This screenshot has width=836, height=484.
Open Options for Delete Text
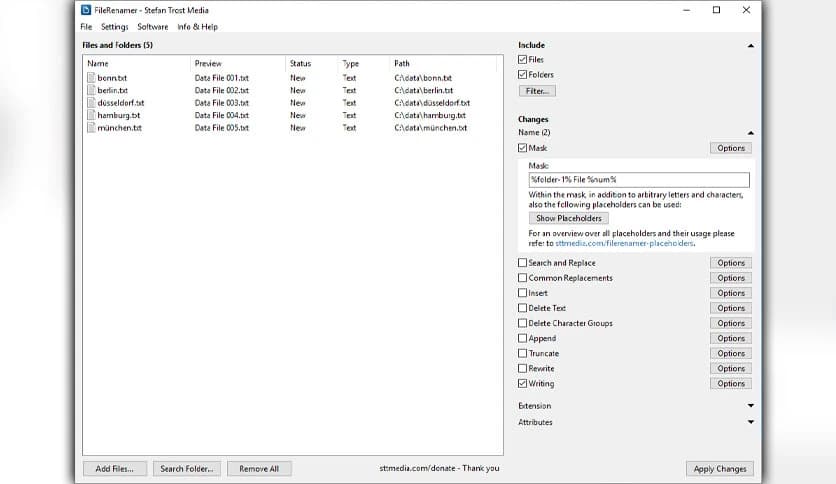pyautogui.click(x=731, y=308)
